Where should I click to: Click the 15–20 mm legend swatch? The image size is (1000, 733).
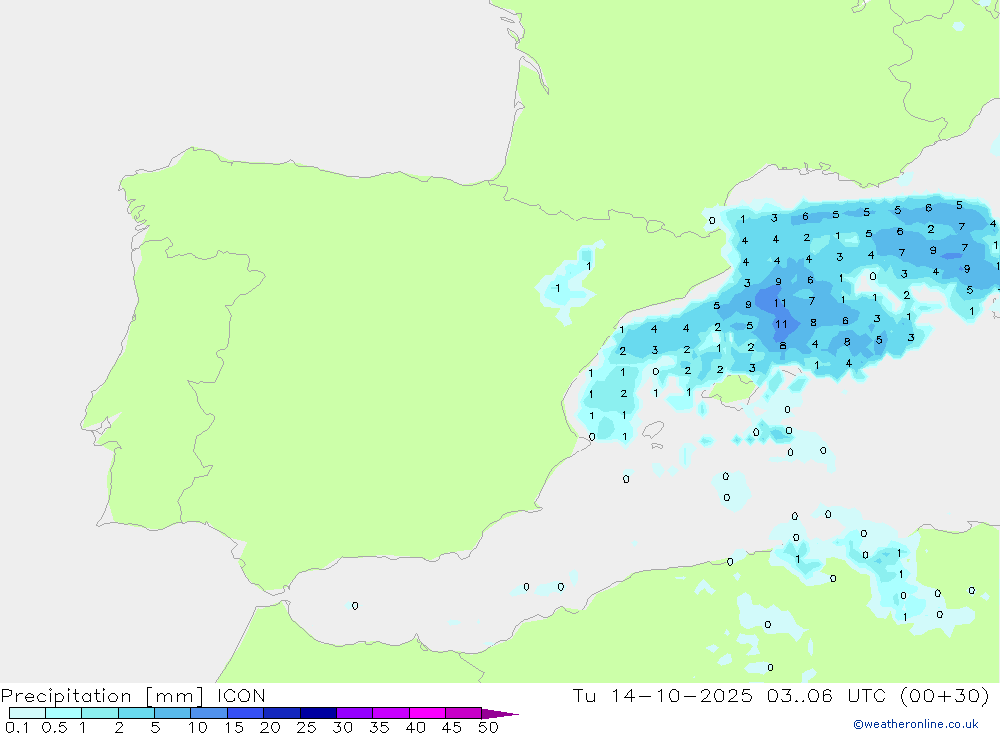point(245,713)
